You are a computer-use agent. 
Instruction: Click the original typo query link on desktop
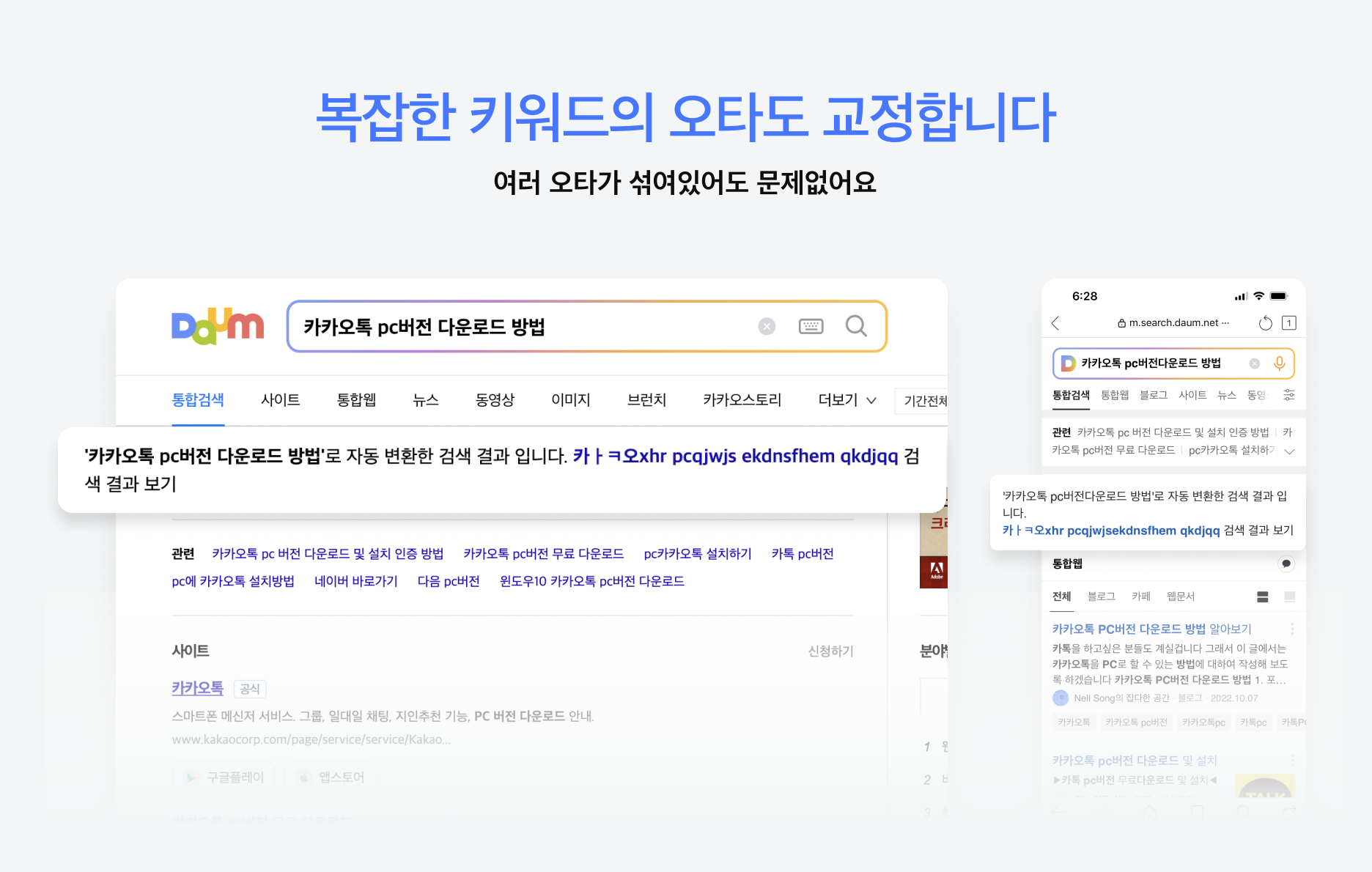pos(736,456)
